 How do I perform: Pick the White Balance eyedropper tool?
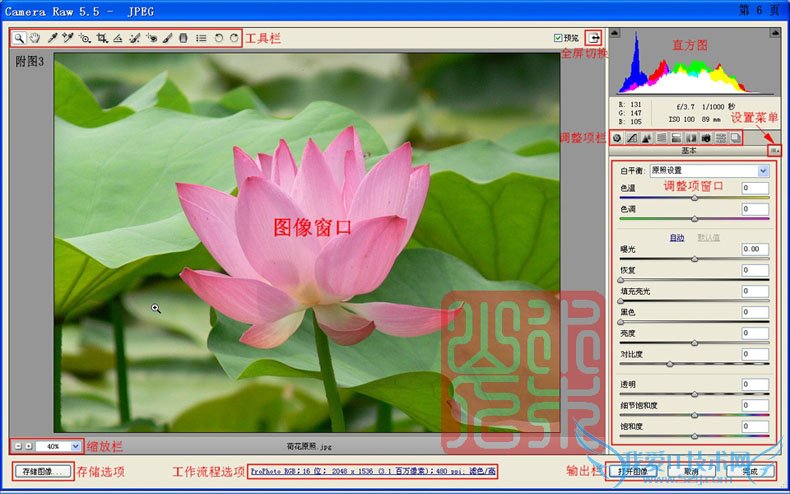(x=52, y=38)
